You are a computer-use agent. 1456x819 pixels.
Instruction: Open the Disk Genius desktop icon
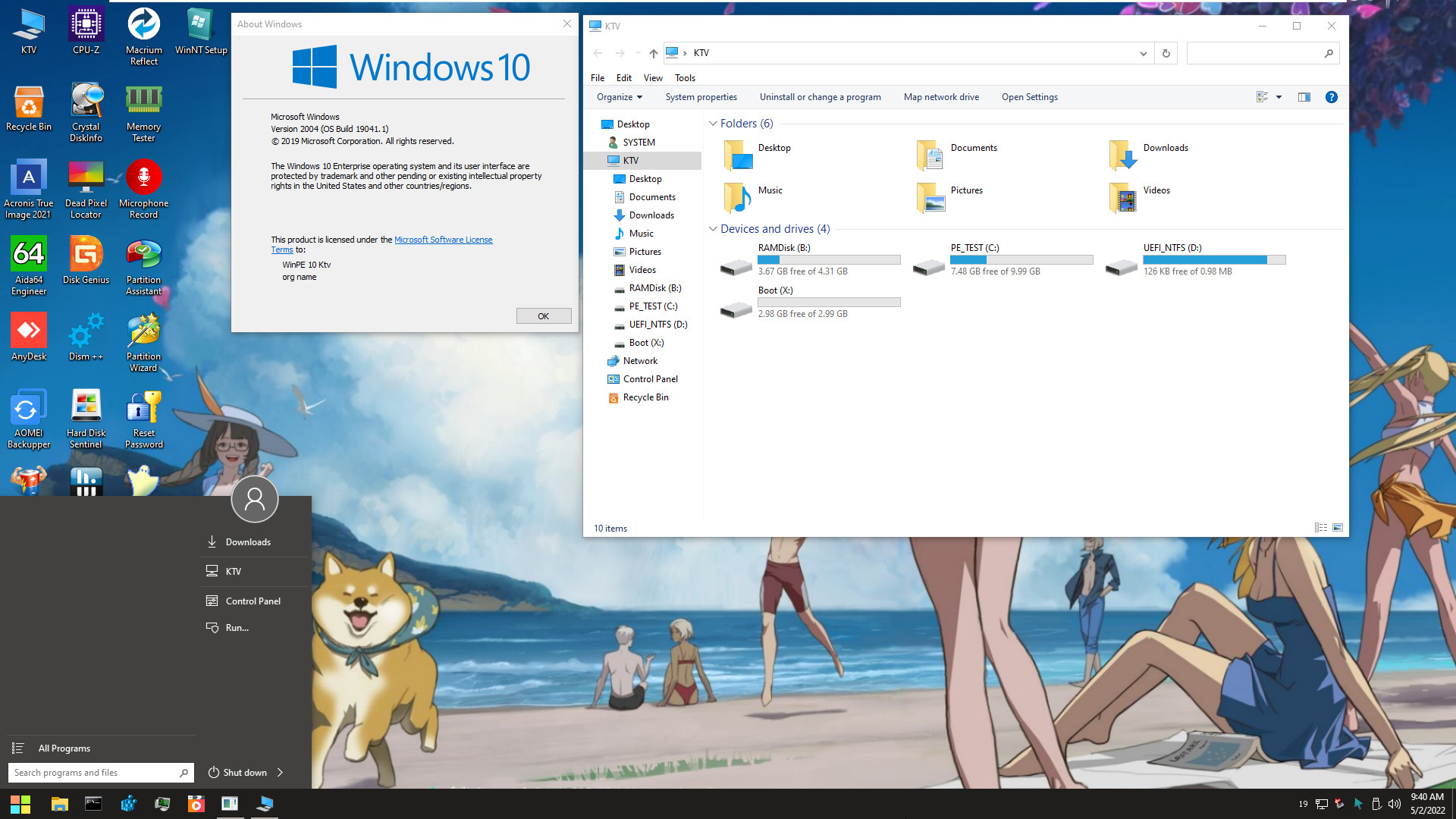tap(86, 260)
